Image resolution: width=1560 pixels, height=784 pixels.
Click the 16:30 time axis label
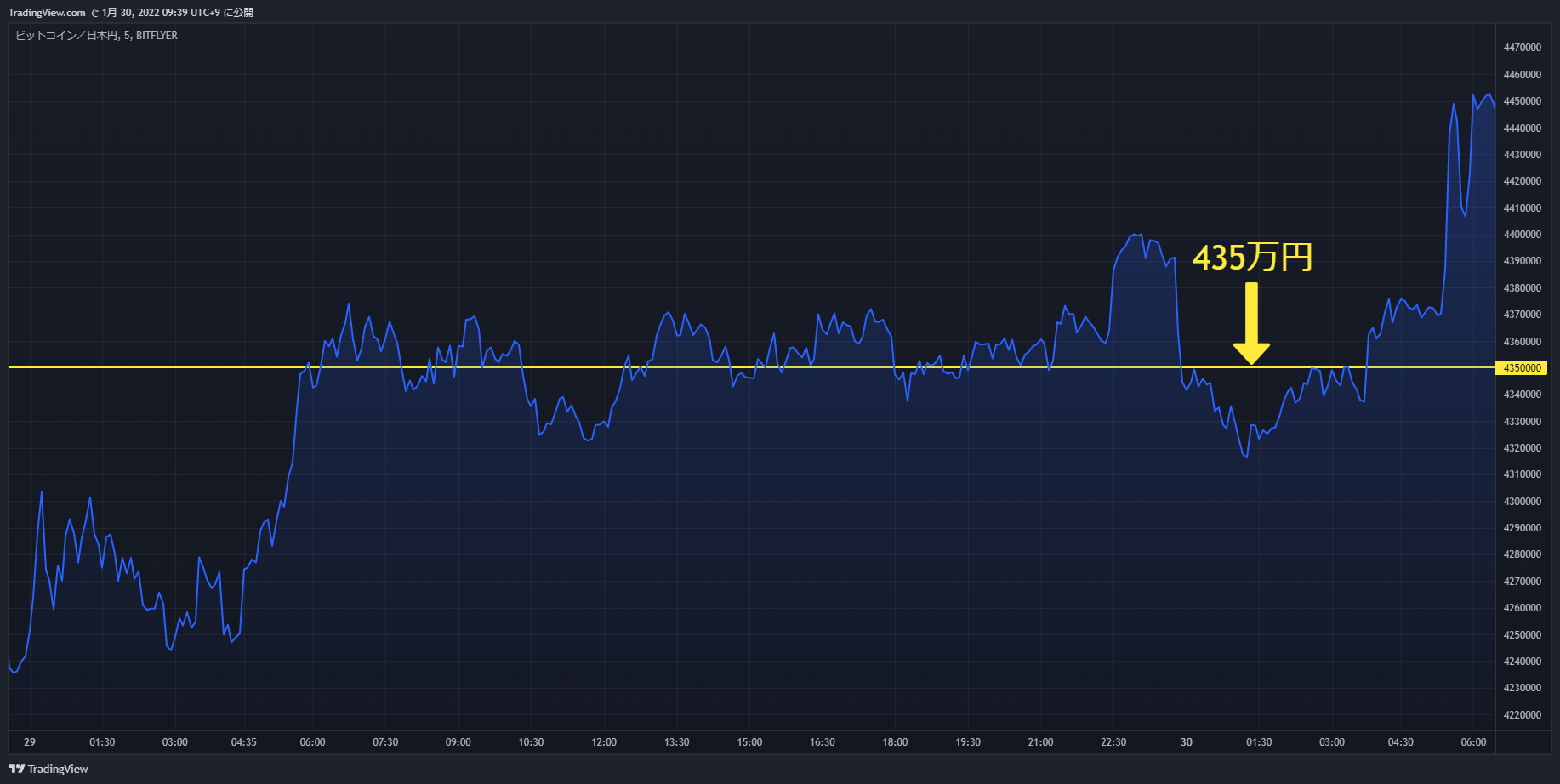pos(823,742)
